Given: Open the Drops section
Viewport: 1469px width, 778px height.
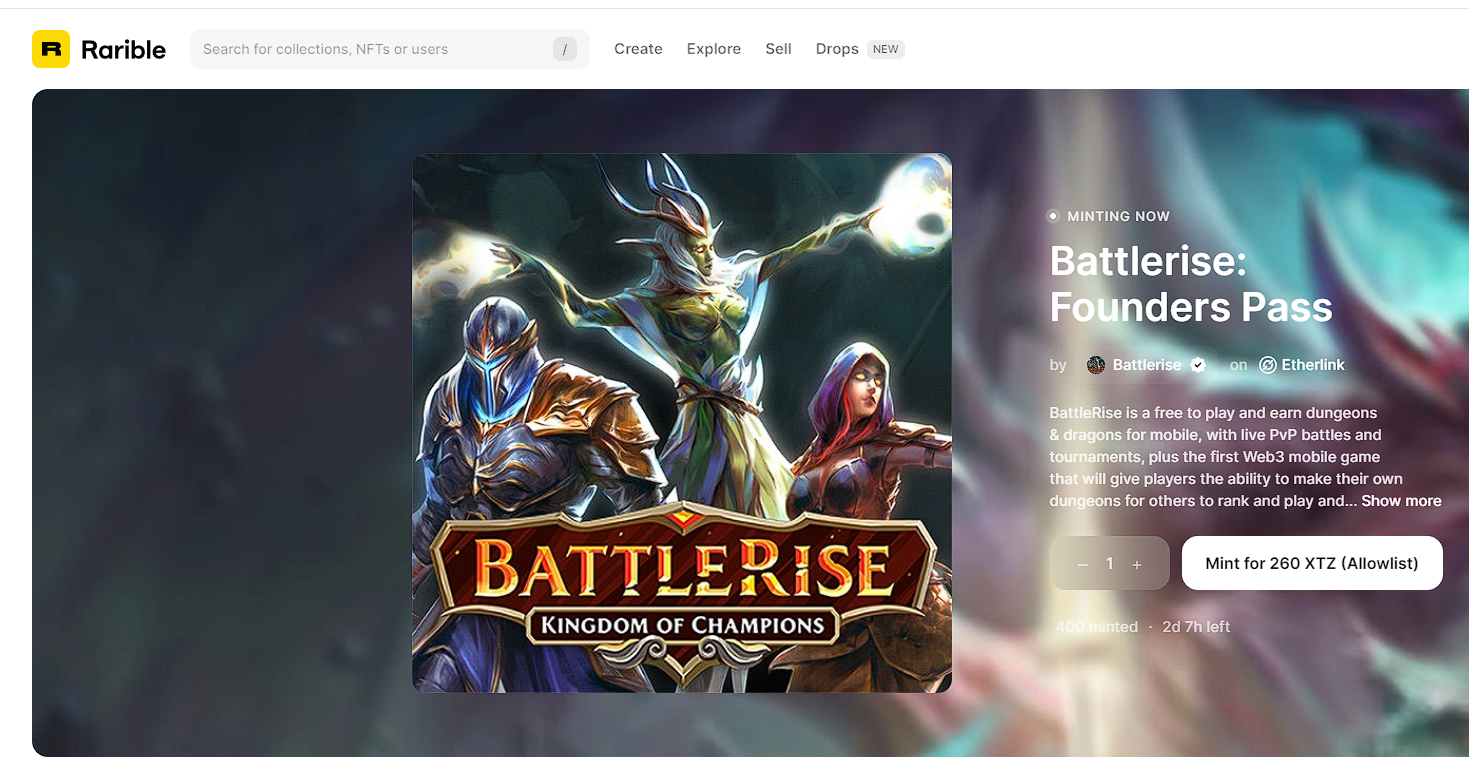Looking at the screenshot, I should (837, 49).
